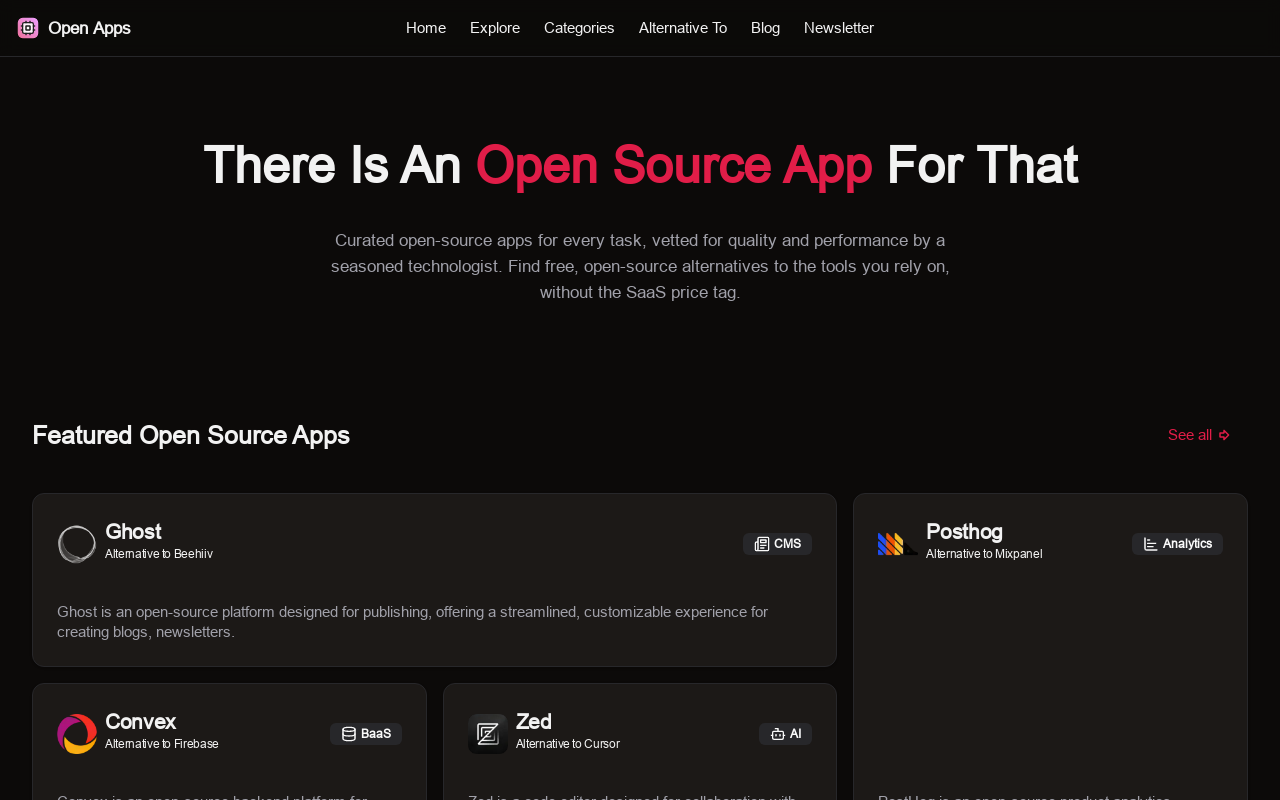The width and height of the screenshot is (1280, 800).
Task: Open the Posthog app title
Action: pos(964,532)
